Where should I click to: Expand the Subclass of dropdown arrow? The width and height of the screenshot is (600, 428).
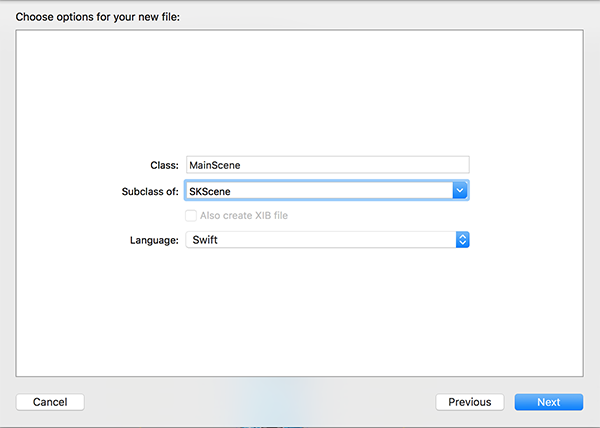460,190
